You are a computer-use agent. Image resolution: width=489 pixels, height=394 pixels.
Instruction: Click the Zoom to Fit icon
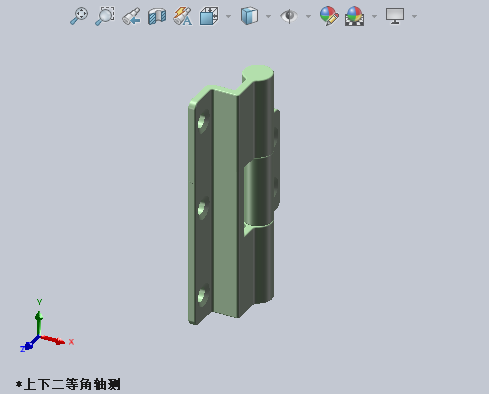[x=79, y=16]
